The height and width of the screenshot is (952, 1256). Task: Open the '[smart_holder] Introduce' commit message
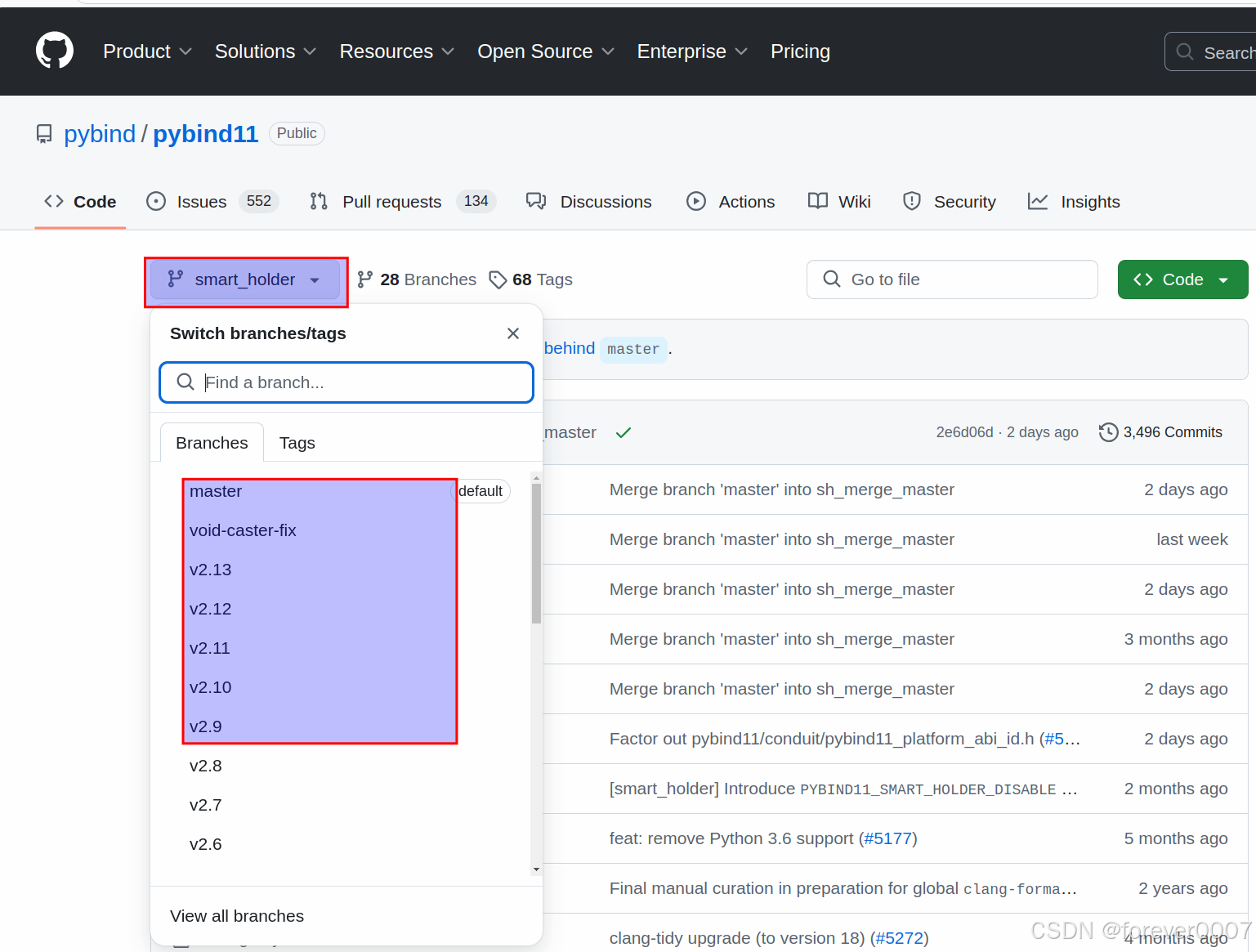click(x=843, y=789)
